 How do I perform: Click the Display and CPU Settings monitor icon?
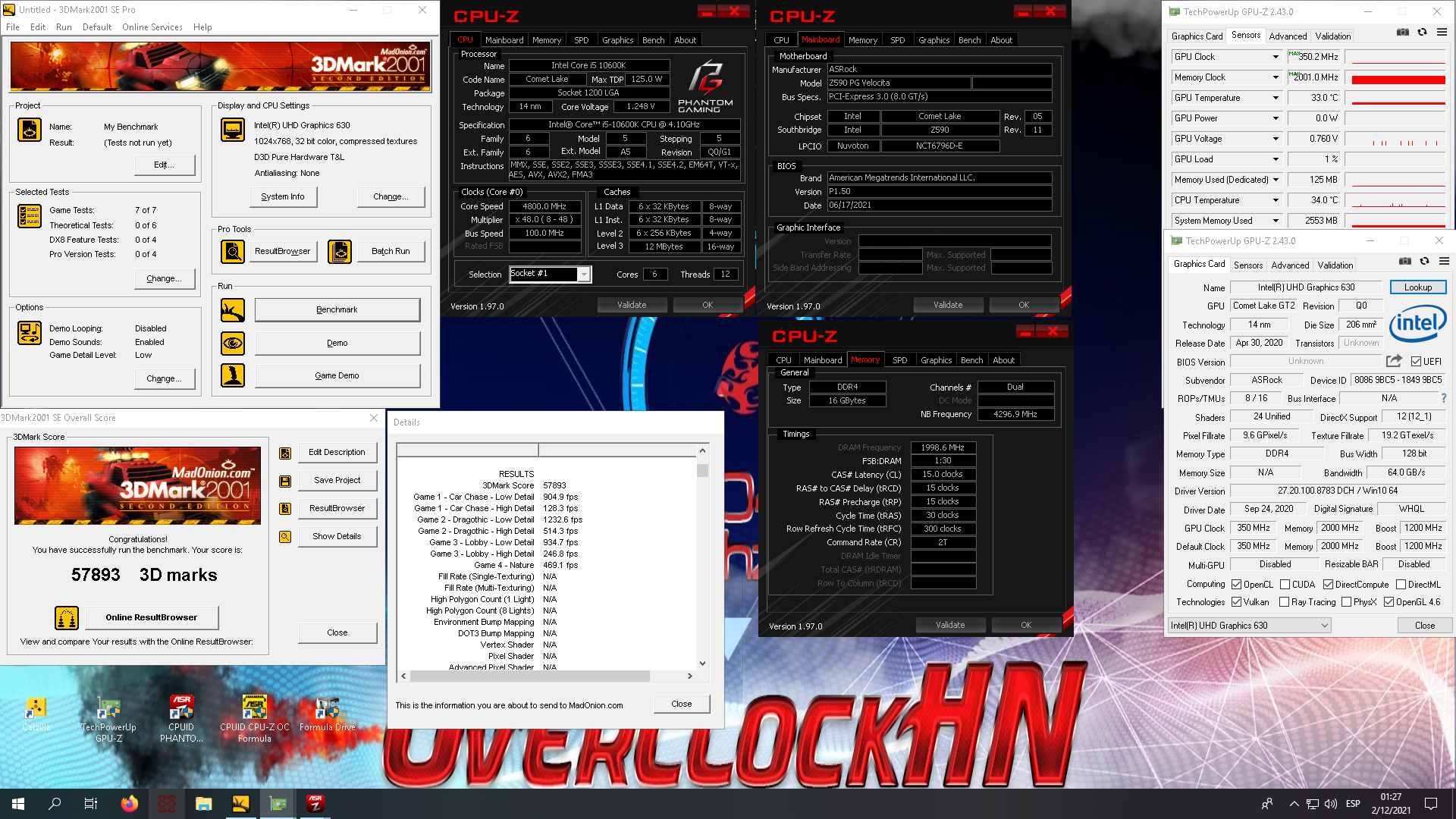coord(233,130)
